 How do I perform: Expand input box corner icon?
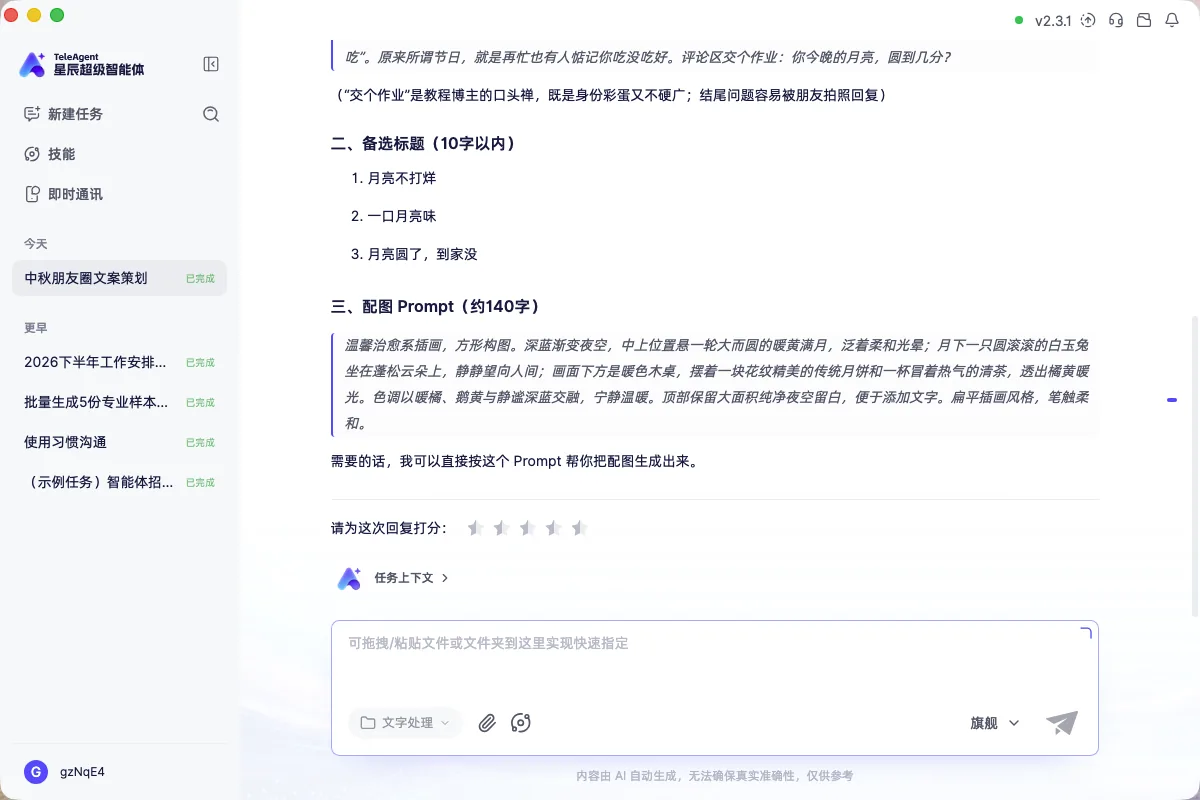(x=1086, y=632)
